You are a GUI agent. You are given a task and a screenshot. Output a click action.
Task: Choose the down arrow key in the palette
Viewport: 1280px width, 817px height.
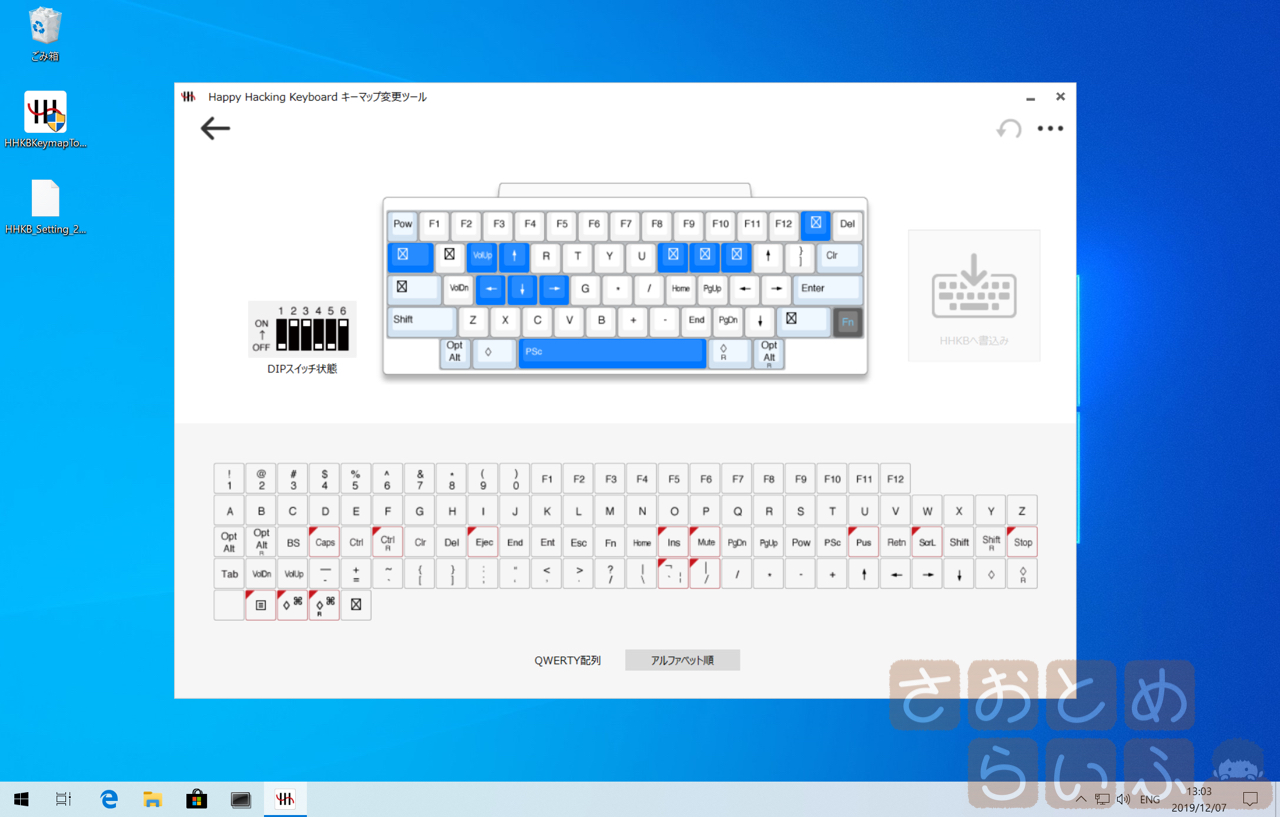pyautogui.click(x=959, y=574)
